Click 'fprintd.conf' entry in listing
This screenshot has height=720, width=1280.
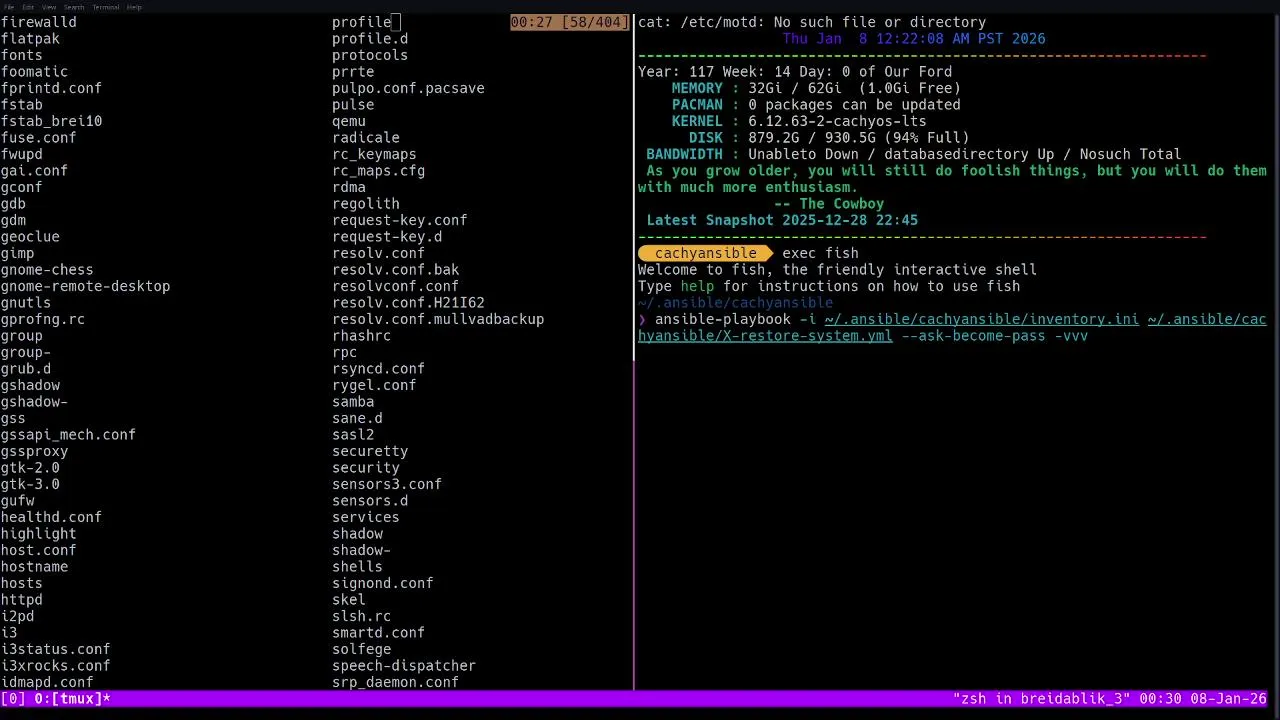pyautogui.click(x=51, y=88)
